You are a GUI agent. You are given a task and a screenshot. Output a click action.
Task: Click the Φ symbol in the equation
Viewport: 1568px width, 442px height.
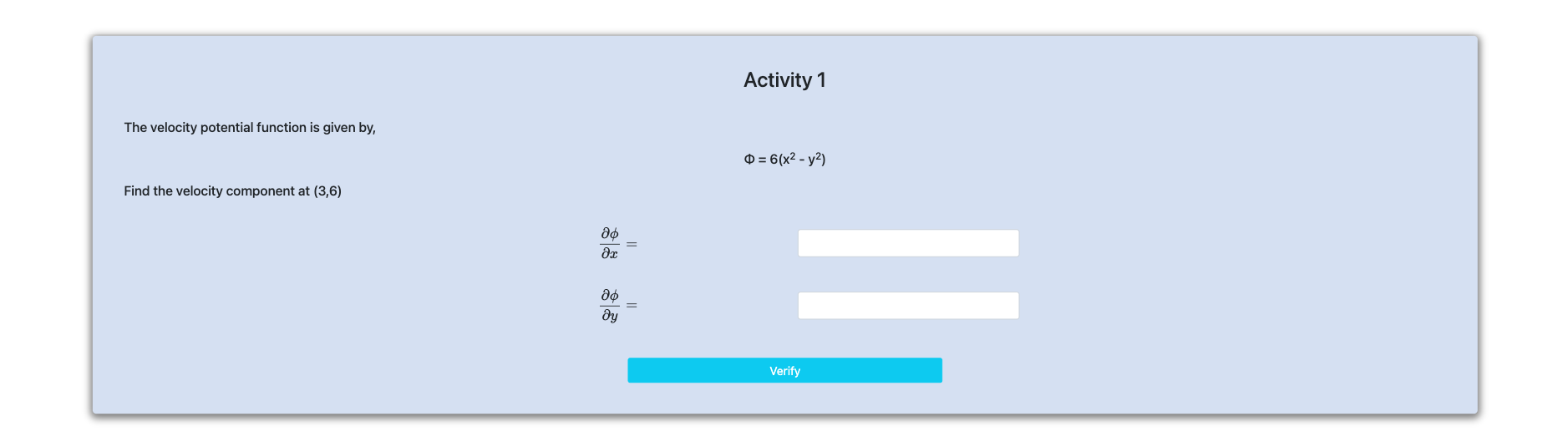(749, 160)
